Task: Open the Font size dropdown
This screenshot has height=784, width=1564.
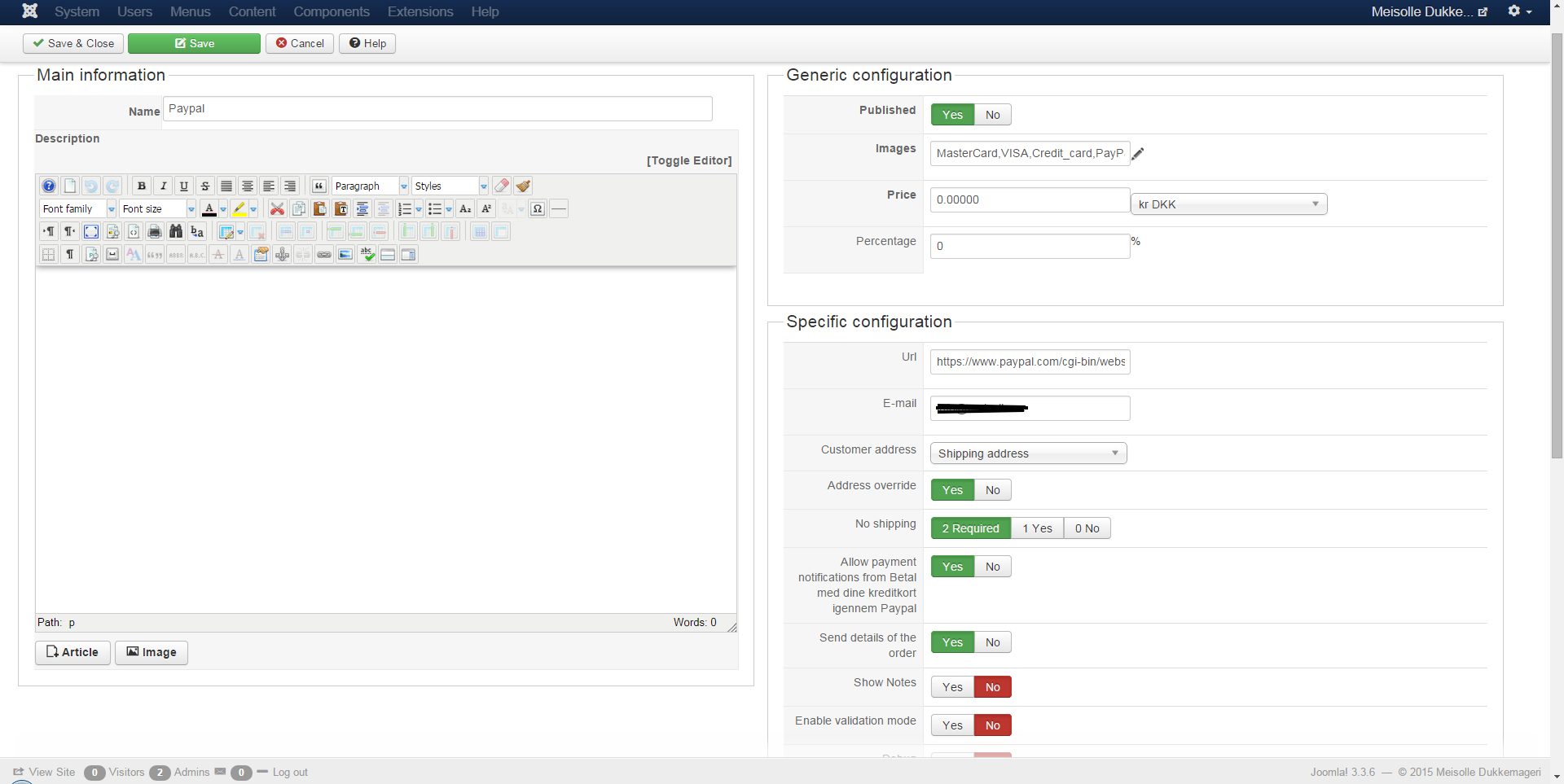Action: click(x=158, y=208)
